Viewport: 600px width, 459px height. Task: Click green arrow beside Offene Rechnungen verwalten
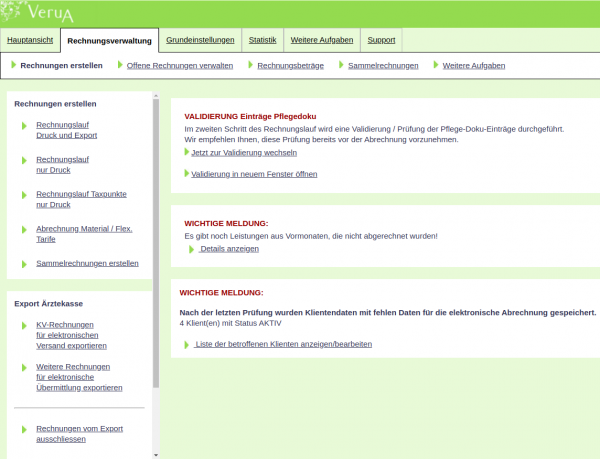pyautogui.click(x=120, y=65)
